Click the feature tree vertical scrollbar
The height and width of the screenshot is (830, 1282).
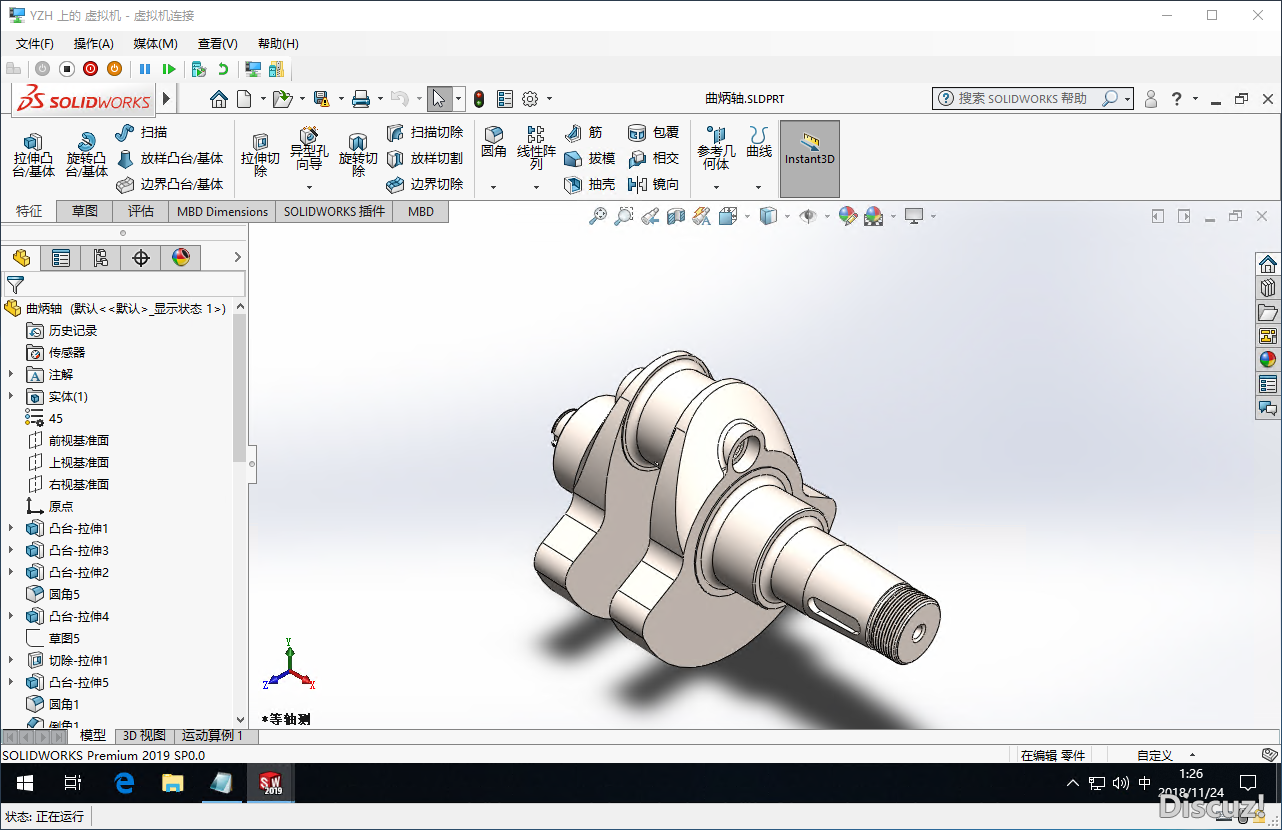click(240, 389)
